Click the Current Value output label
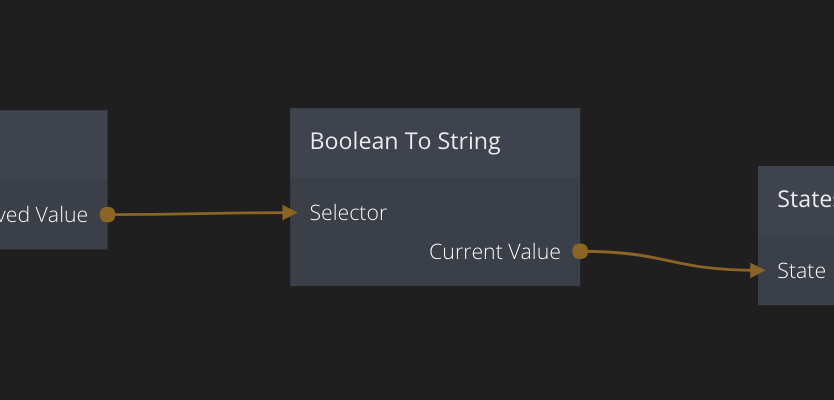 pyautogui.click(x=495, y=252)
